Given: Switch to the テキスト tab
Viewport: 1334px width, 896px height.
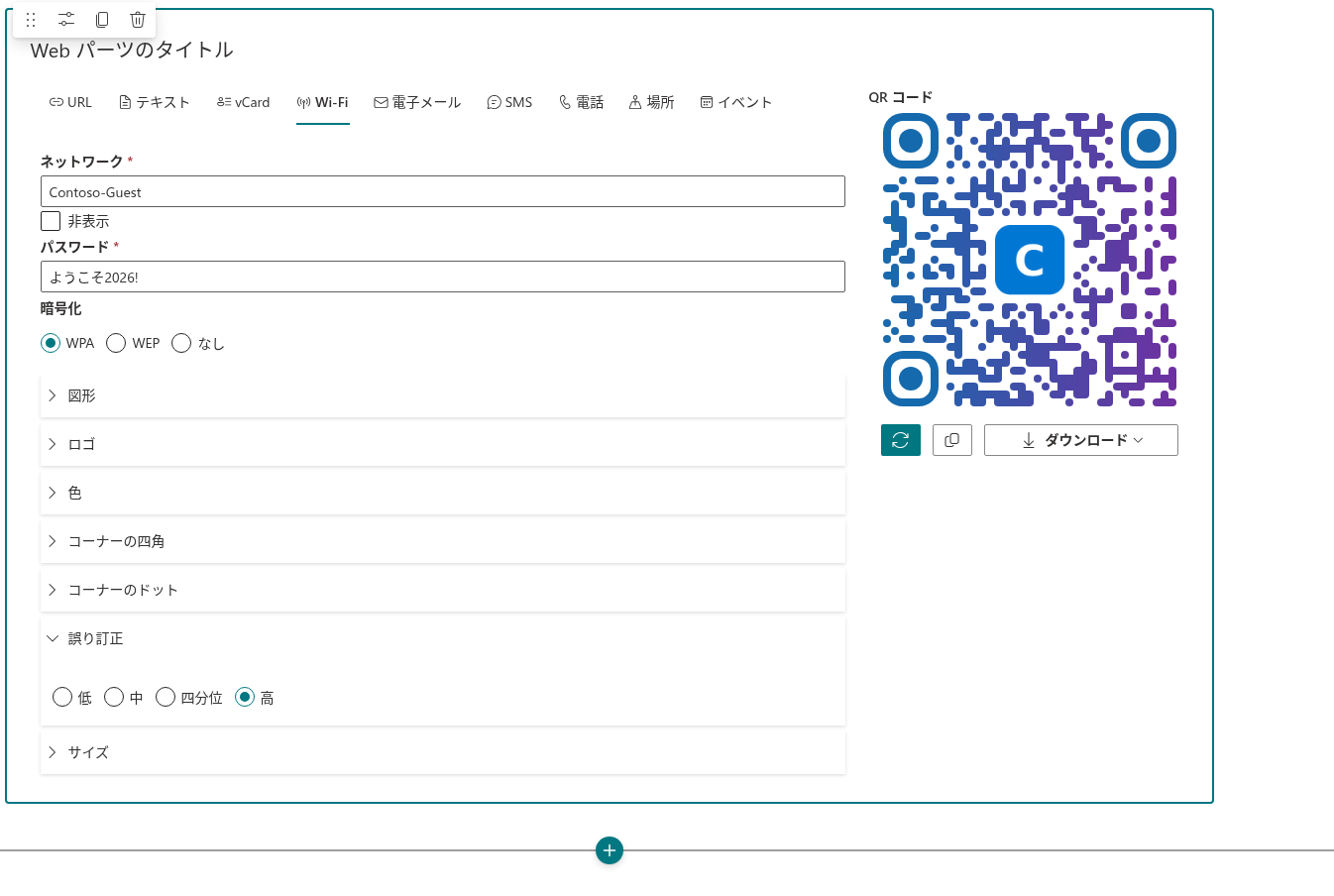Looking at the screenshot, I should click(154, 102).
